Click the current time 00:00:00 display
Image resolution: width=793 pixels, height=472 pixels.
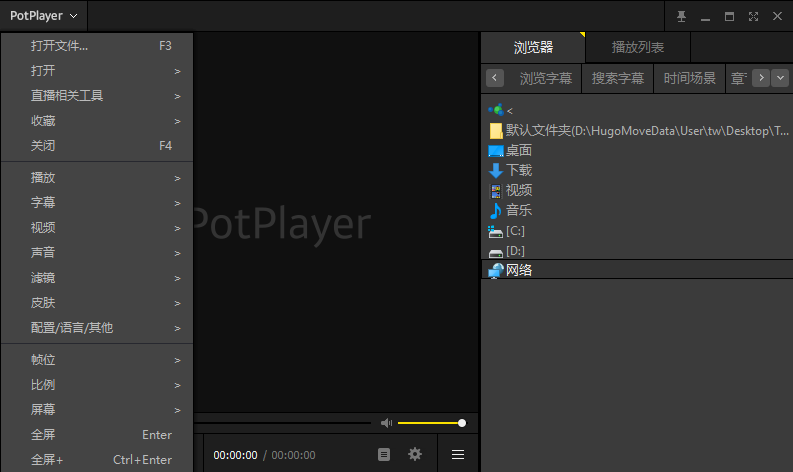coord(235,455)
